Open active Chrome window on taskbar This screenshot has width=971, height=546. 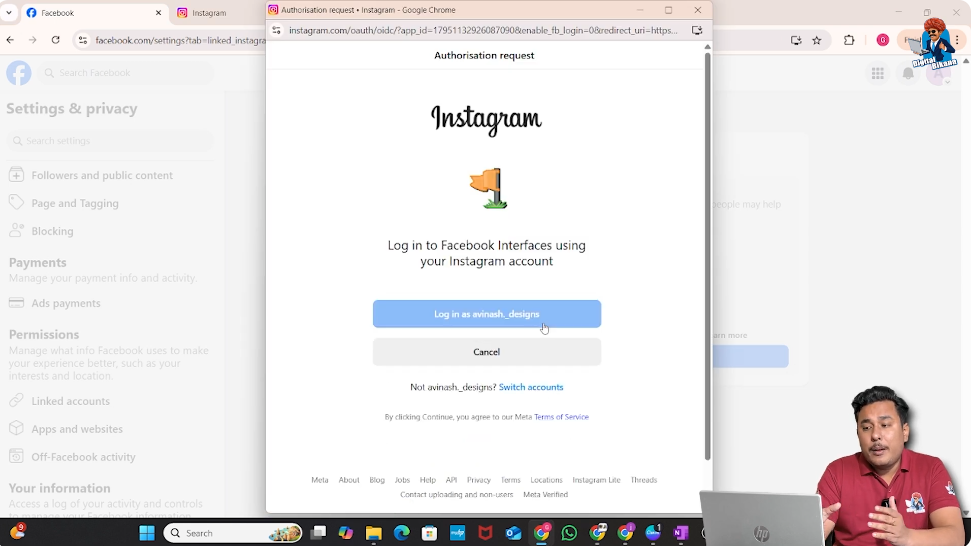coord(542,533)
